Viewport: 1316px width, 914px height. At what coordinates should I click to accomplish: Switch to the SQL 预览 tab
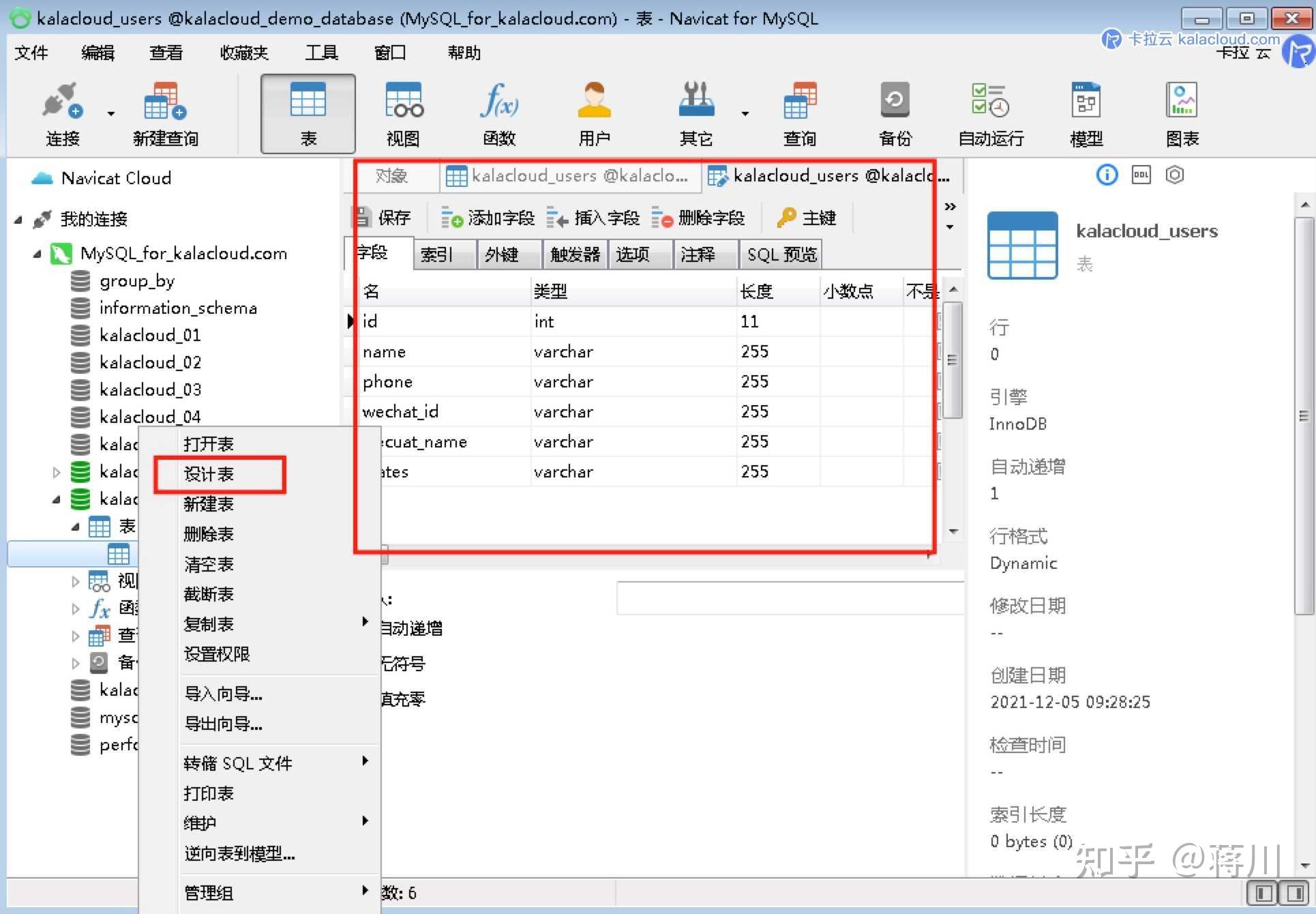(x=780, y=254)
